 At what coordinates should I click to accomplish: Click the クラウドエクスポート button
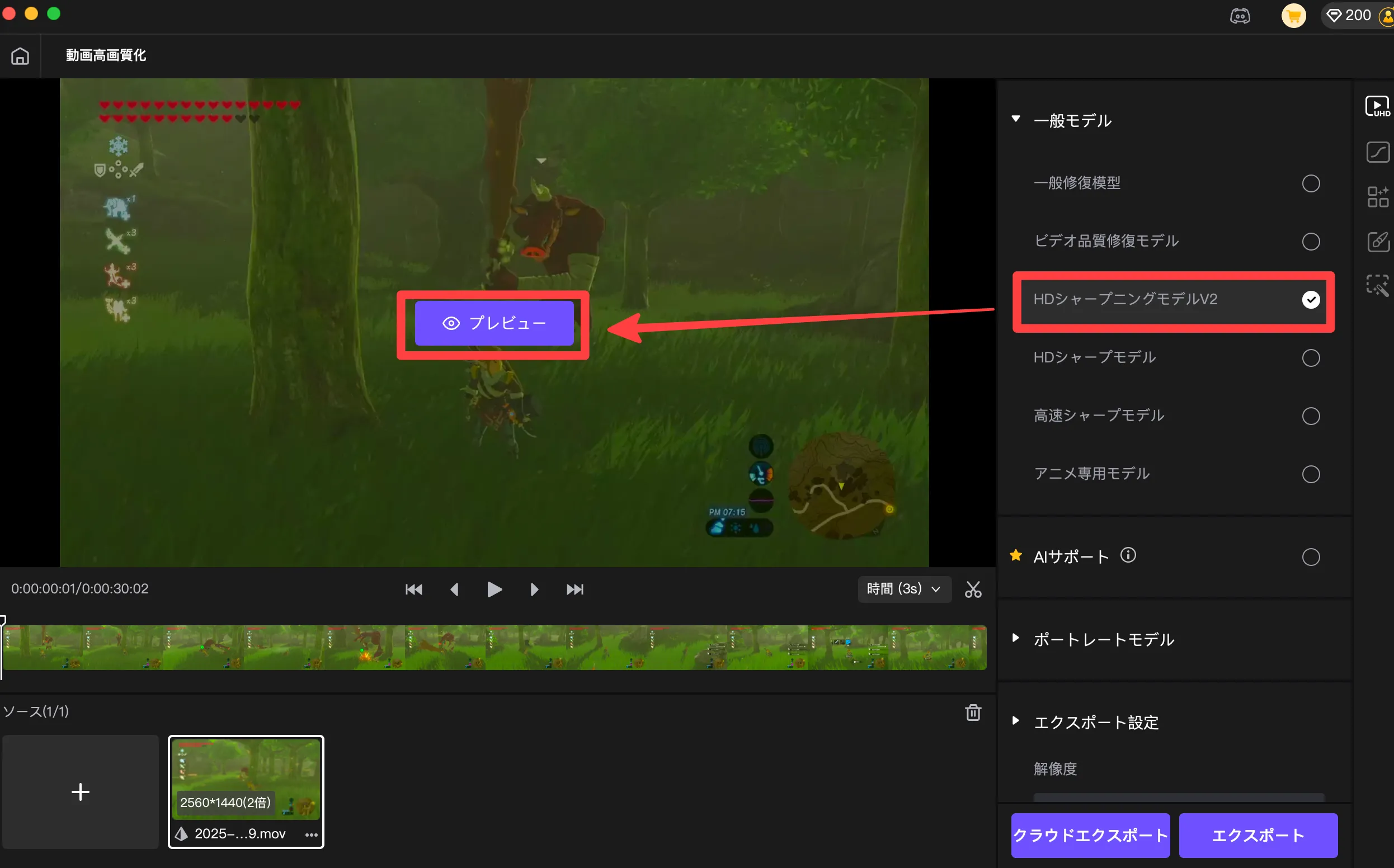(1090, 835)
